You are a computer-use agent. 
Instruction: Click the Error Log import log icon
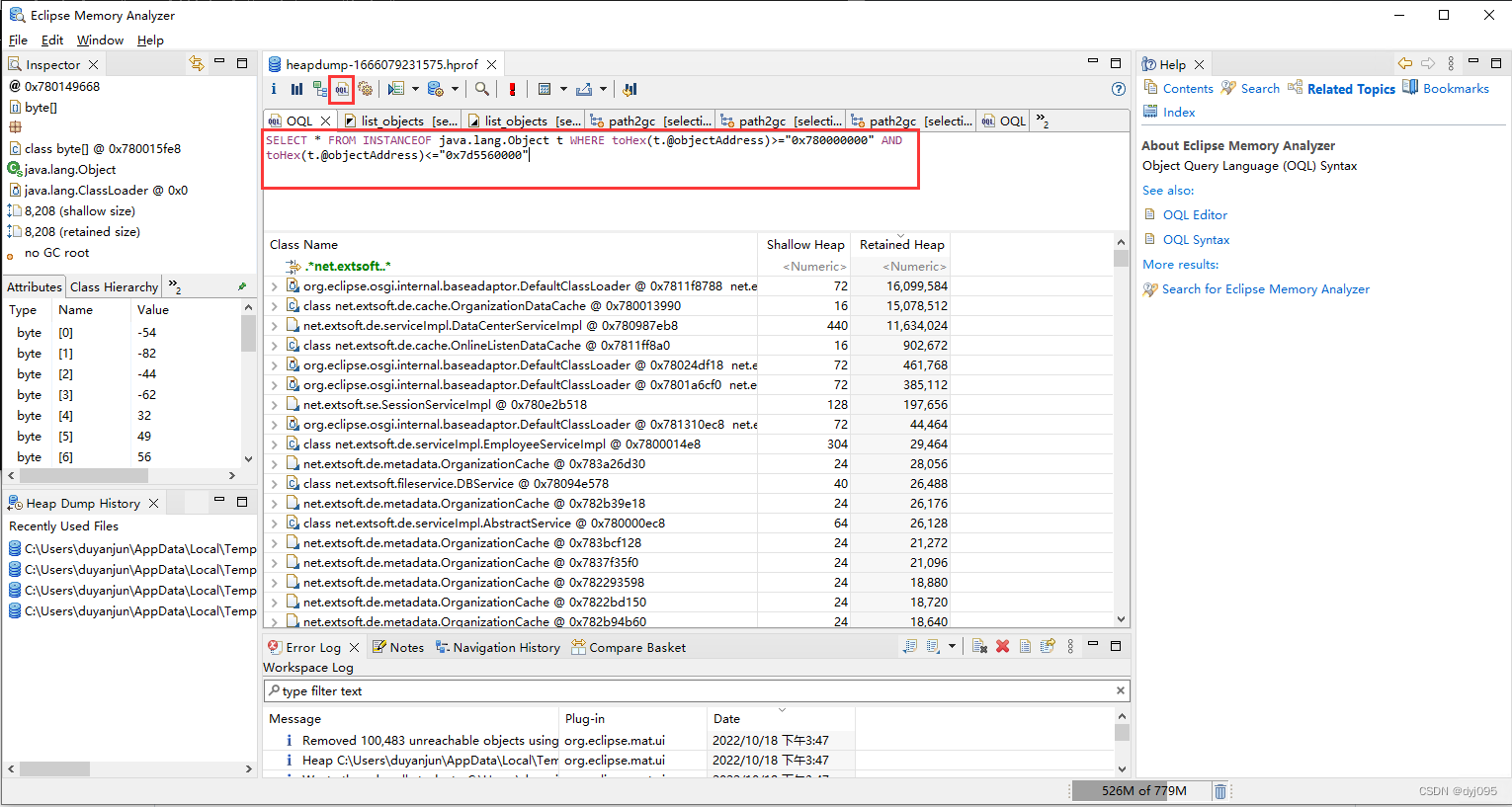[933, 646]
